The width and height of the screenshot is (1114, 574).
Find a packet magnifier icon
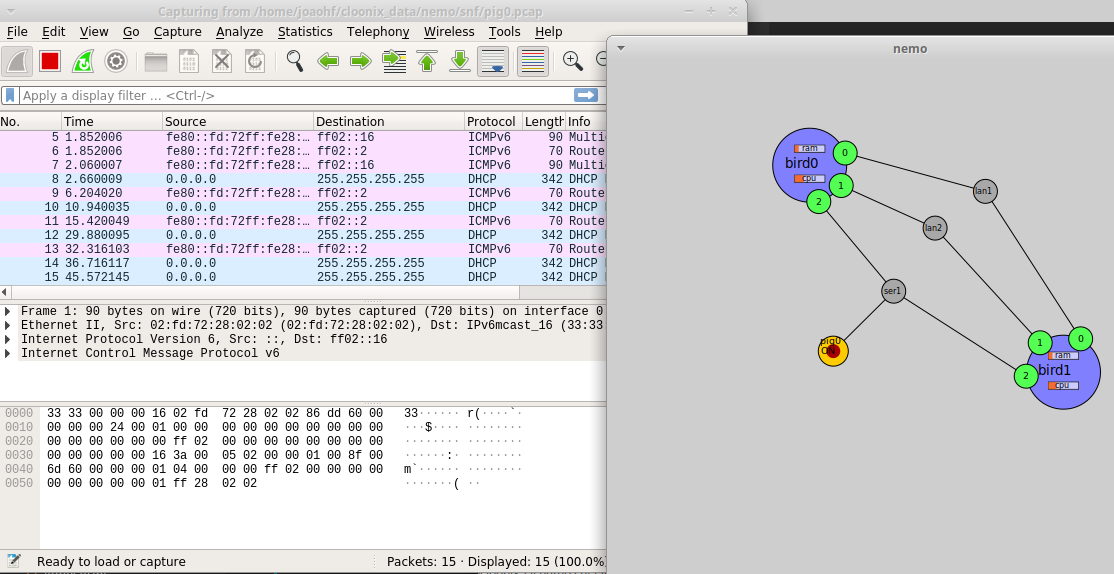[294, 61]
